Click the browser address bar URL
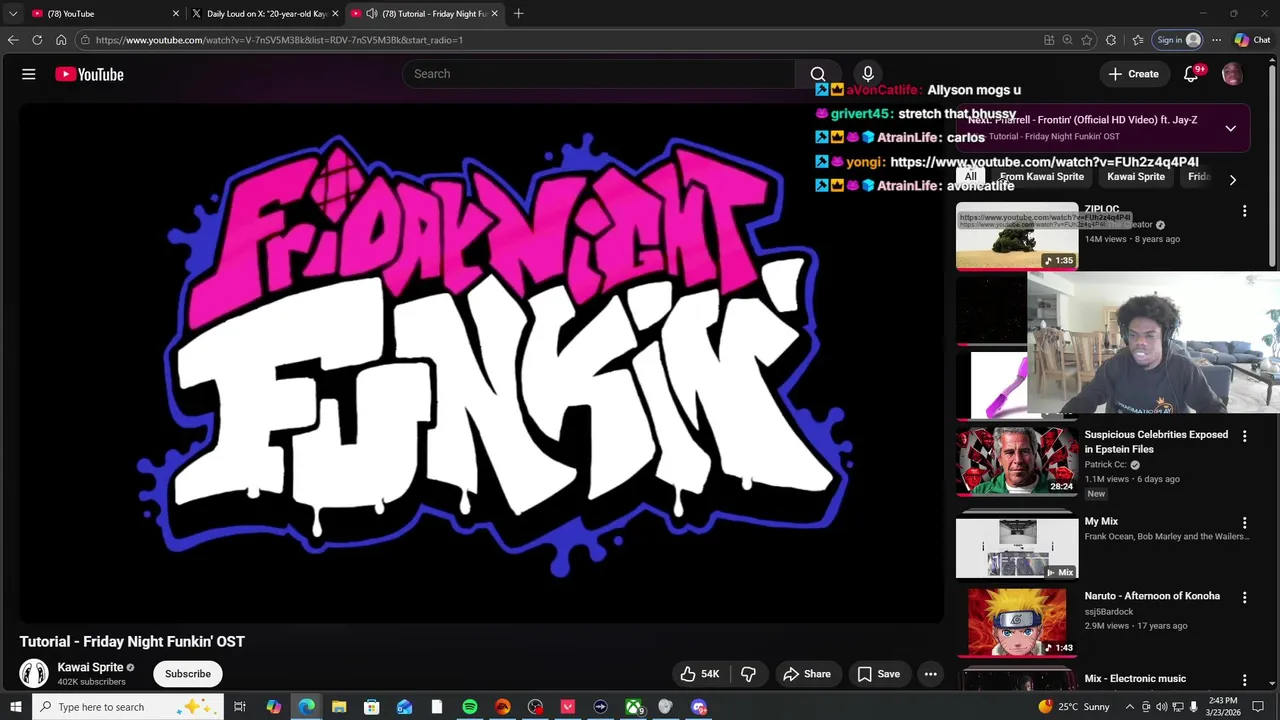 (x=279, y=40)
